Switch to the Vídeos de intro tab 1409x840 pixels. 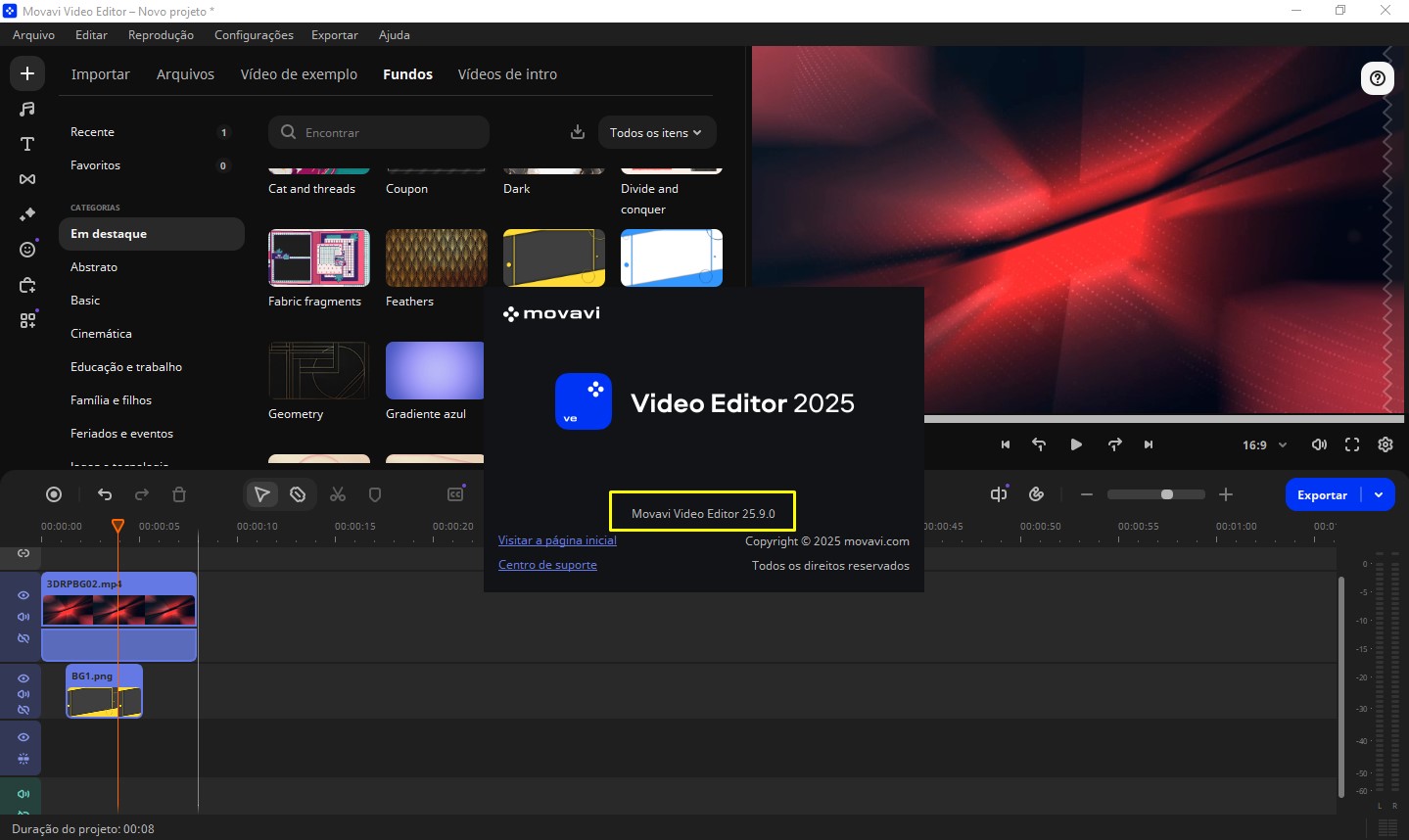point(507,73)
